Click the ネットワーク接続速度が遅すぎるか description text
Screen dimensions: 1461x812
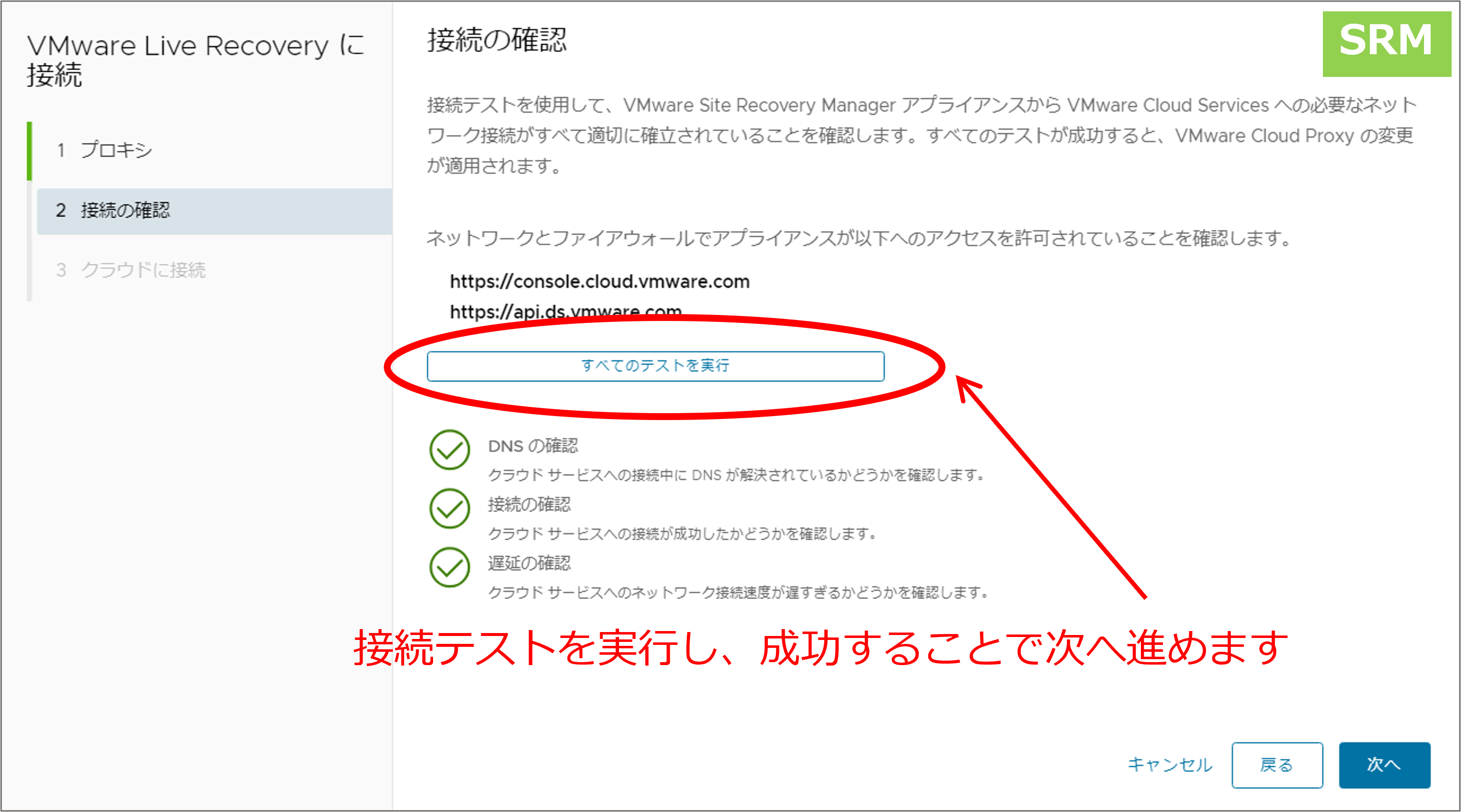click(738, 593)
